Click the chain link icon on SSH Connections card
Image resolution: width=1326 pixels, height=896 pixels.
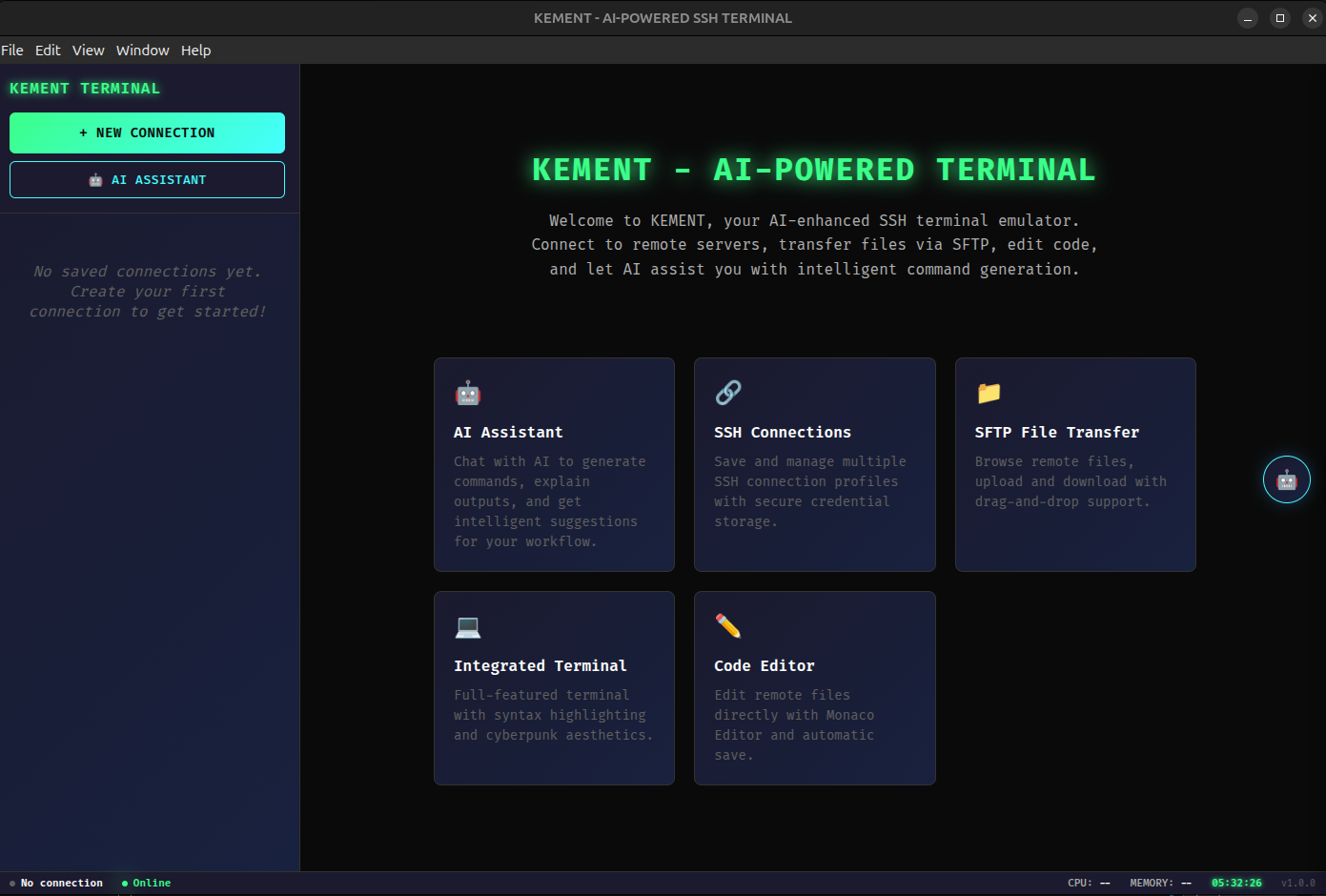[728, 393]
